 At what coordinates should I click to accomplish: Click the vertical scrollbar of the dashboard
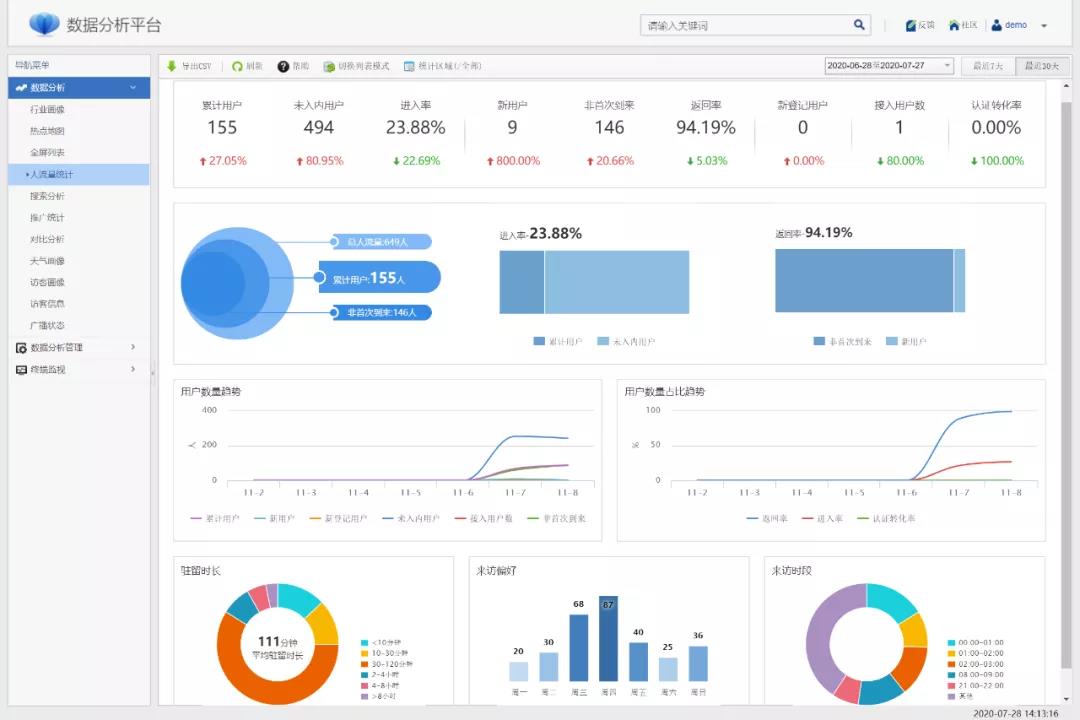click(1066, 384)
